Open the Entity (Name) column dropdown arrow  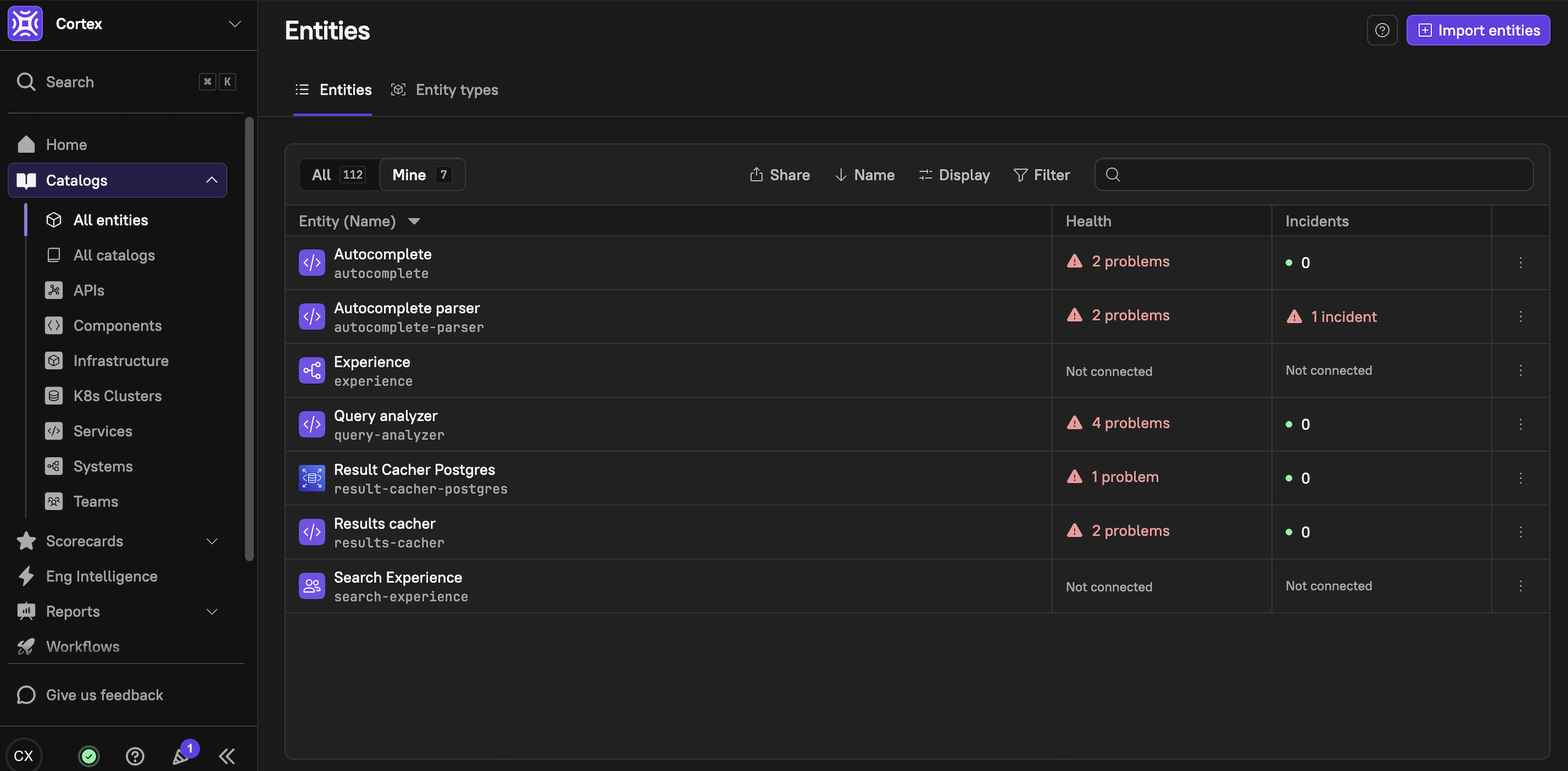[414, 221]
